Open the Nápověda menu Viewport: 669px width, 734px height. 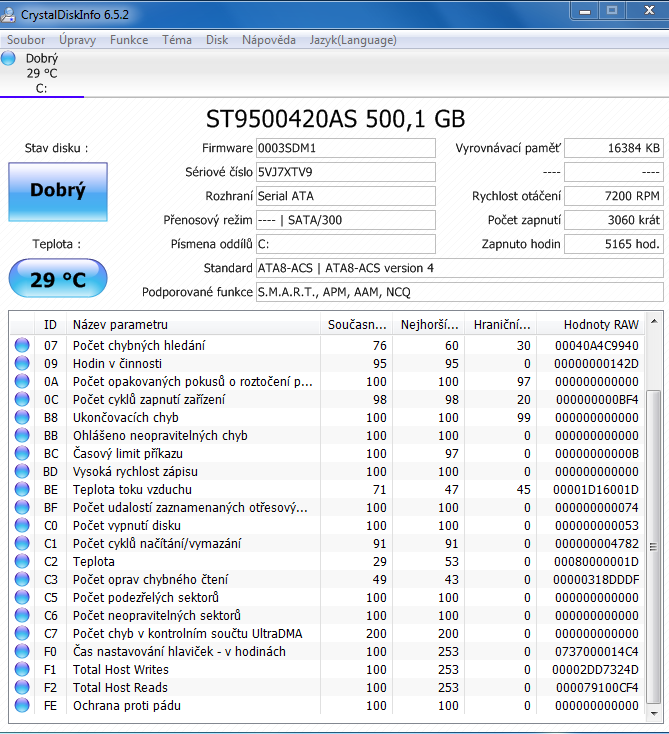coord(269,40)
